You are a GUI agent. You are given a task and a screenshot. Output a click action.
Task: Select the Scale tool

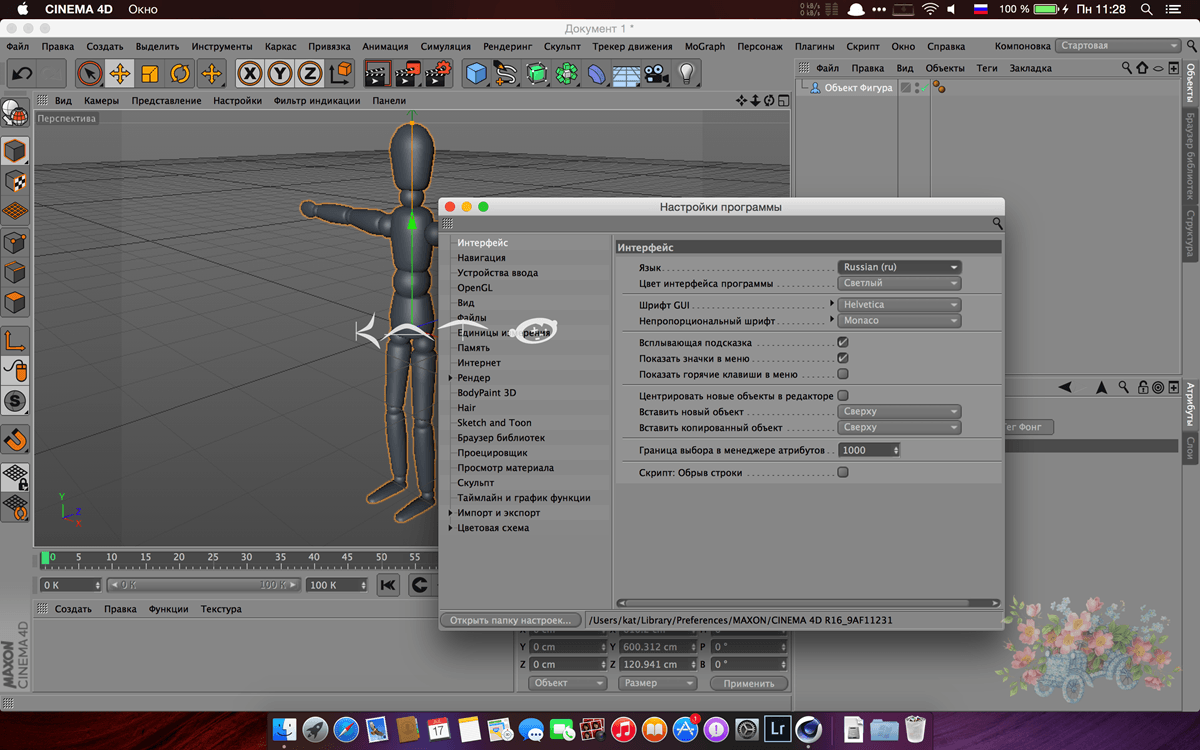(150, 74)
